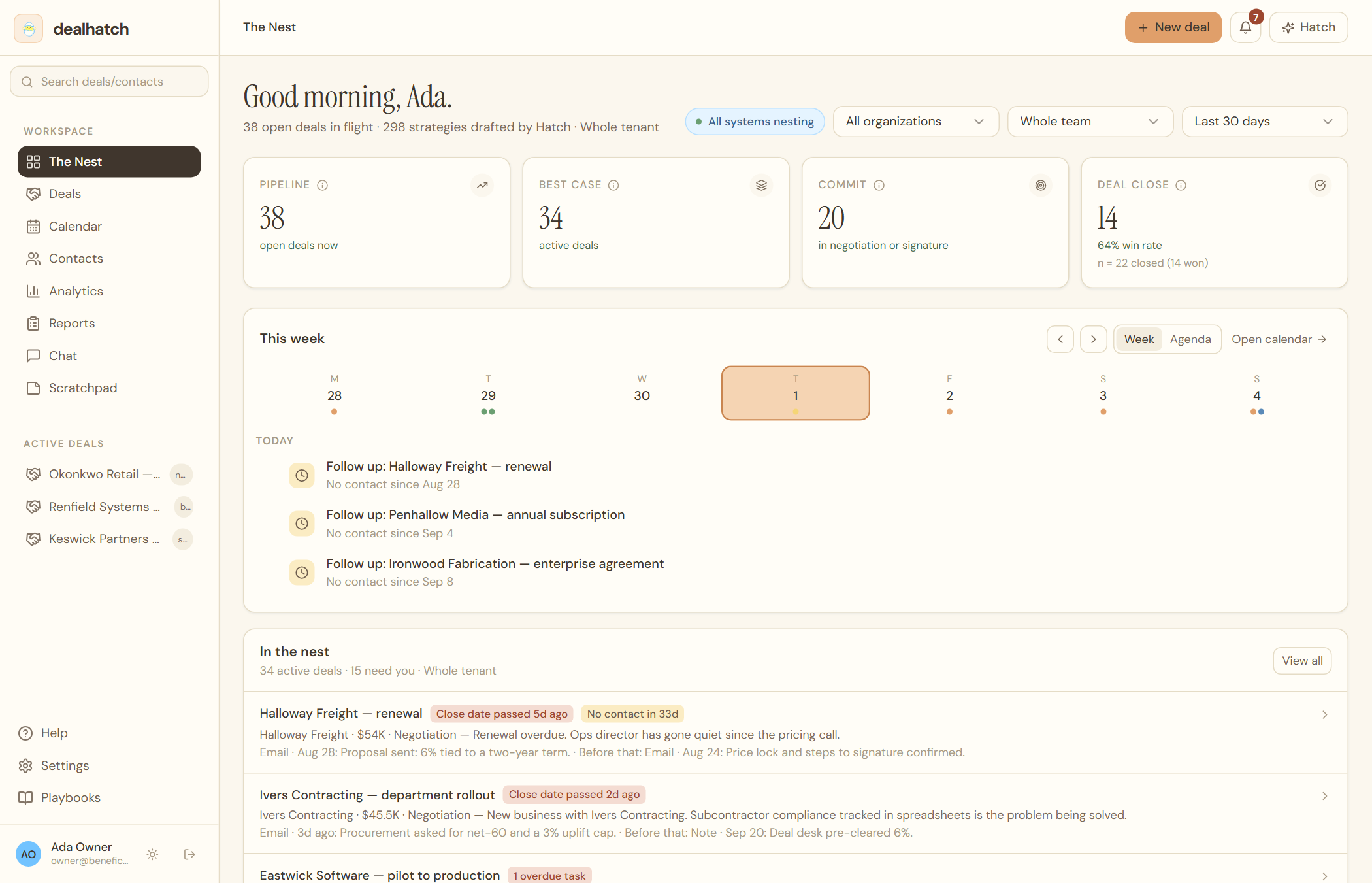Click the Best Case layers icon
1372x883 pixels.
pos(761,186)
